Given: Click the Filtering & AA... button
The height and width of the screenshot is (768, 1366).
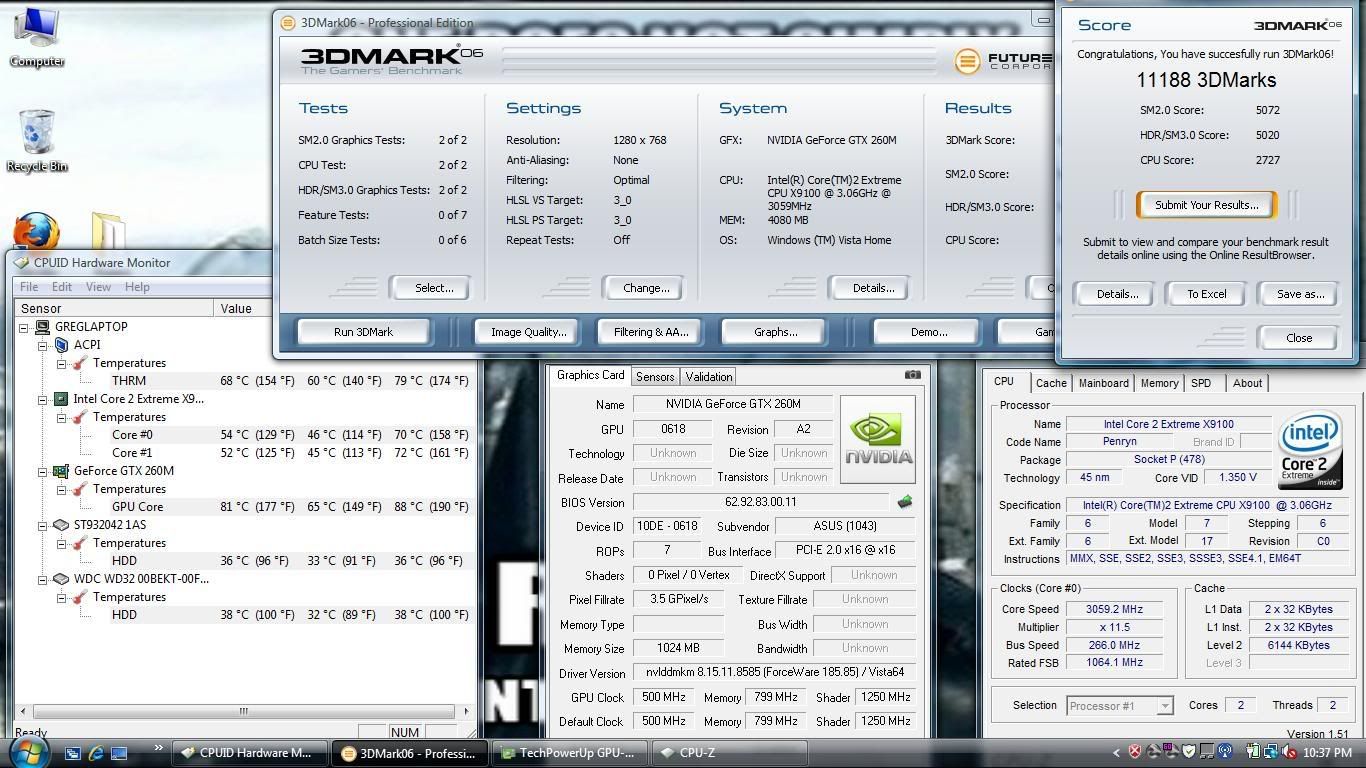Looking at the screenshot, I should point(651,332).
